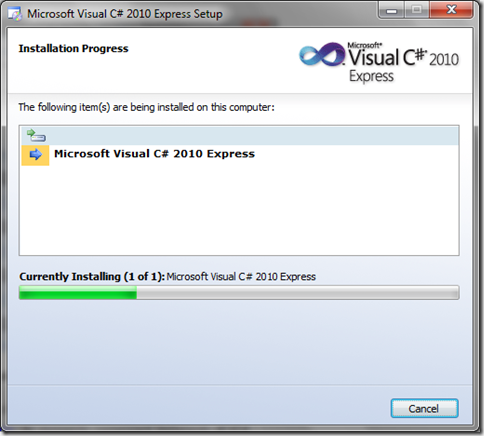The image size is (484, 436).
Task: Click the items list header row
Action: tap(239, 136)
